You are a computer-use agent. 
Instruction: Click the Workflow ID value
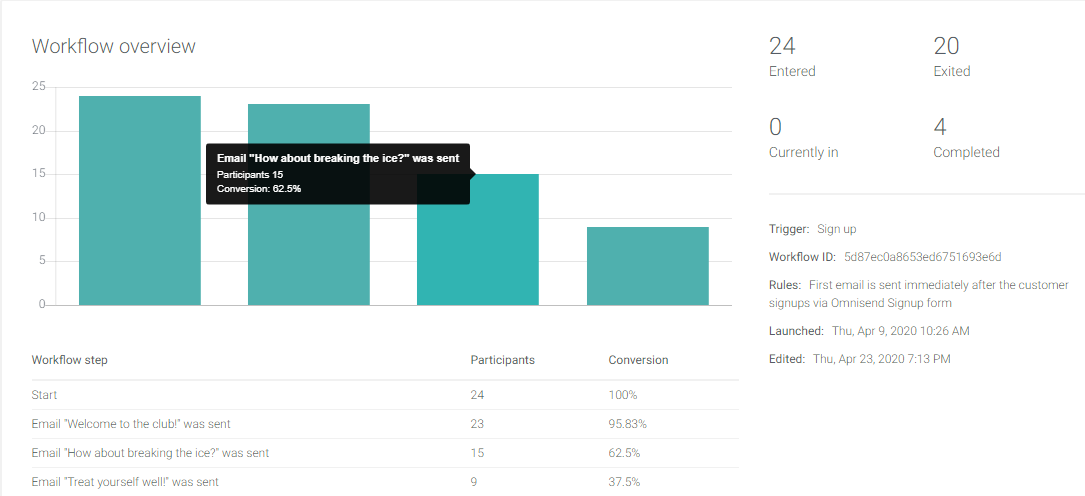(x=922, y=257)
